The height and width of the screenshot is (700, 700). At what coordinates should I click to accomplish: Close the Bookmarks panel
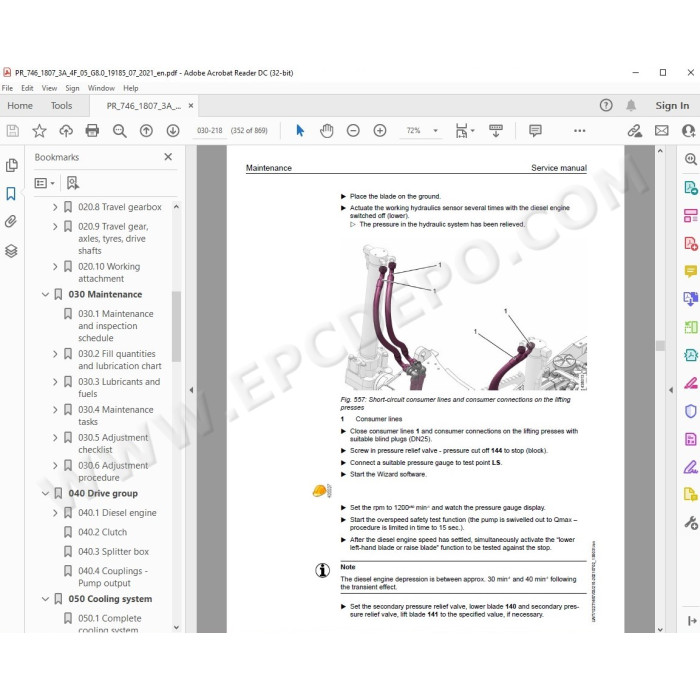pos(168,157)
